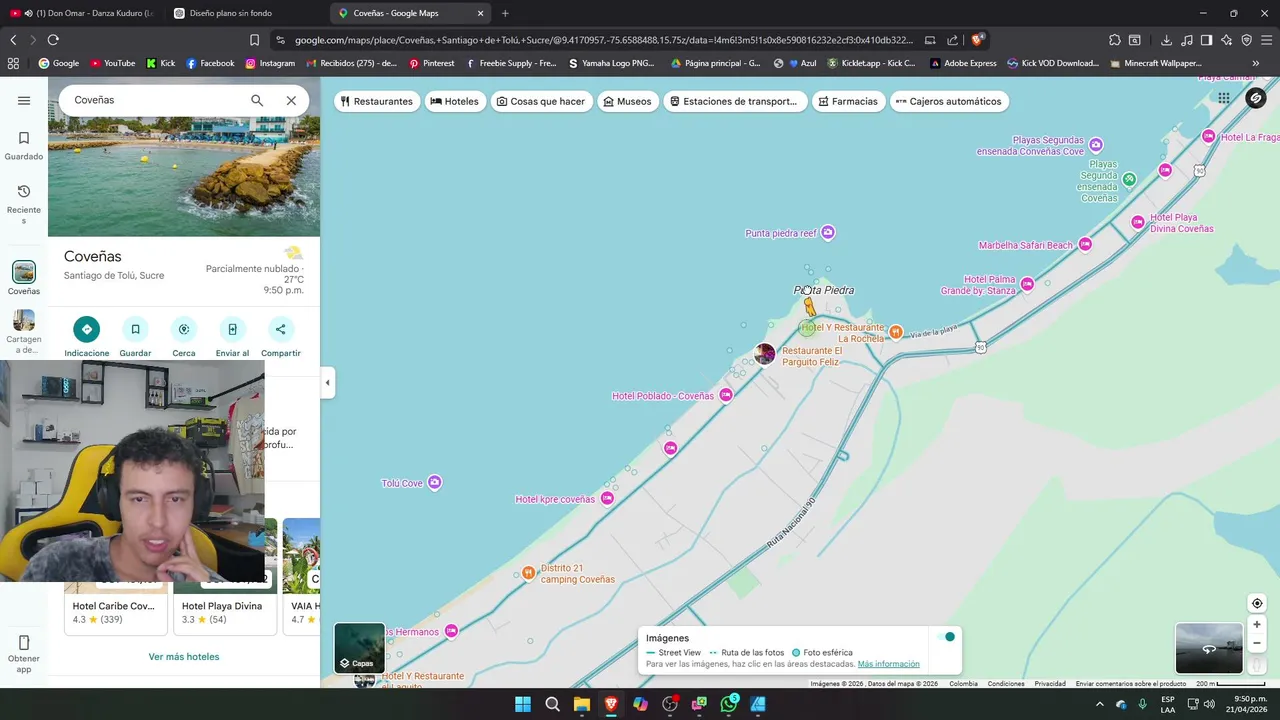
Task: Filter map by Restaurantes chip
Action: (x=376, y=101)
